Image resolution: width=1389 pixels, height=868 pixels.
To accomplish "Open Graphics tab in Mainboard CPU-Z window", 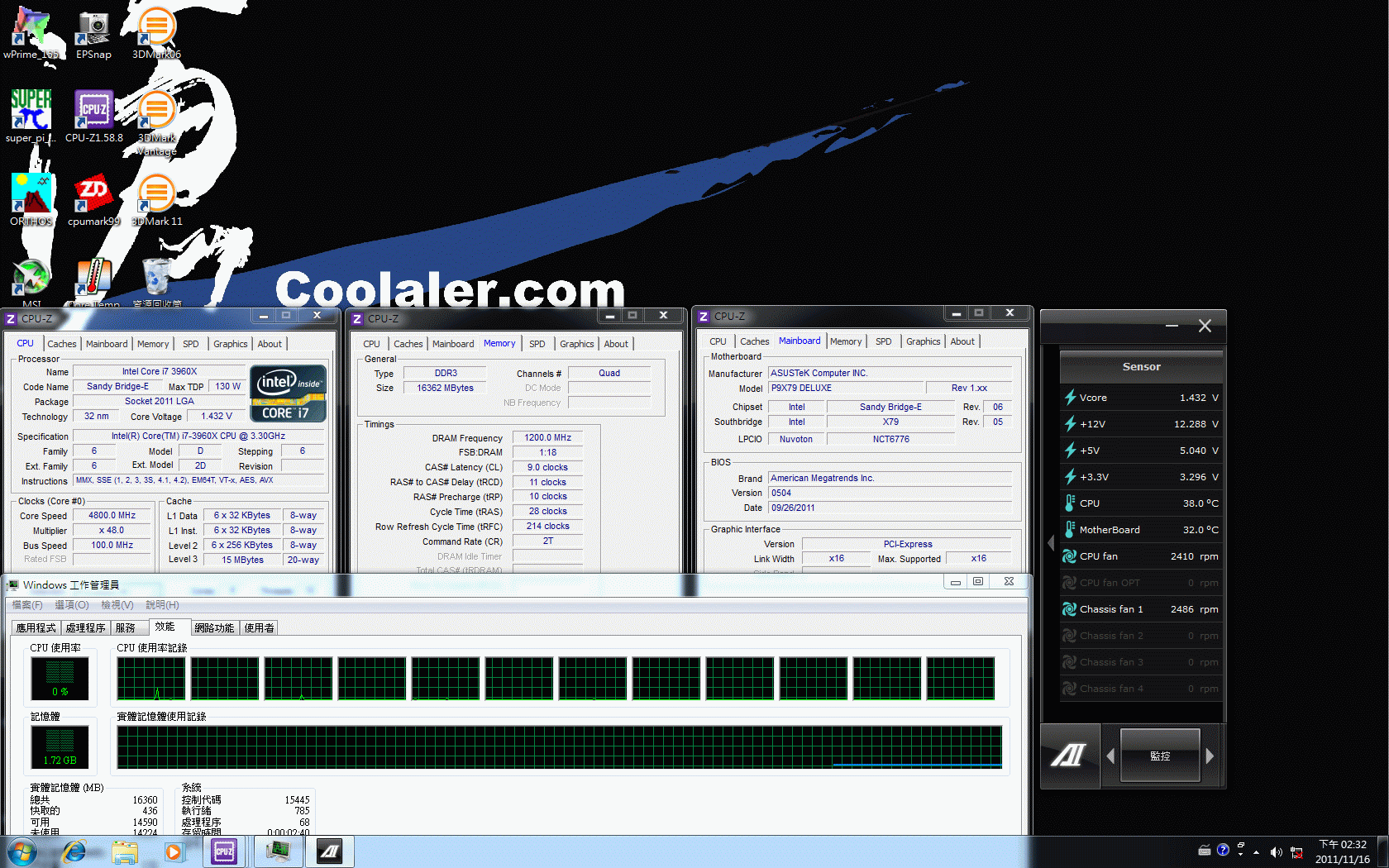I will tap(923, 341).
